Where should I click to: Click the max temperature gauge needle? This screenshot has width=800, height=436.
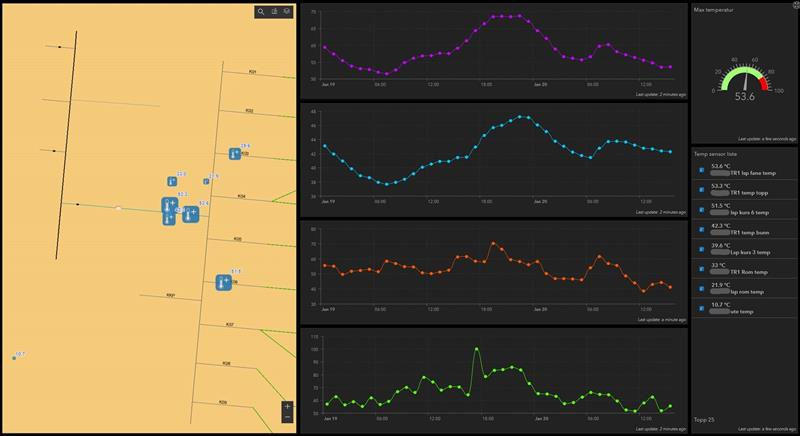coord(746,82)
